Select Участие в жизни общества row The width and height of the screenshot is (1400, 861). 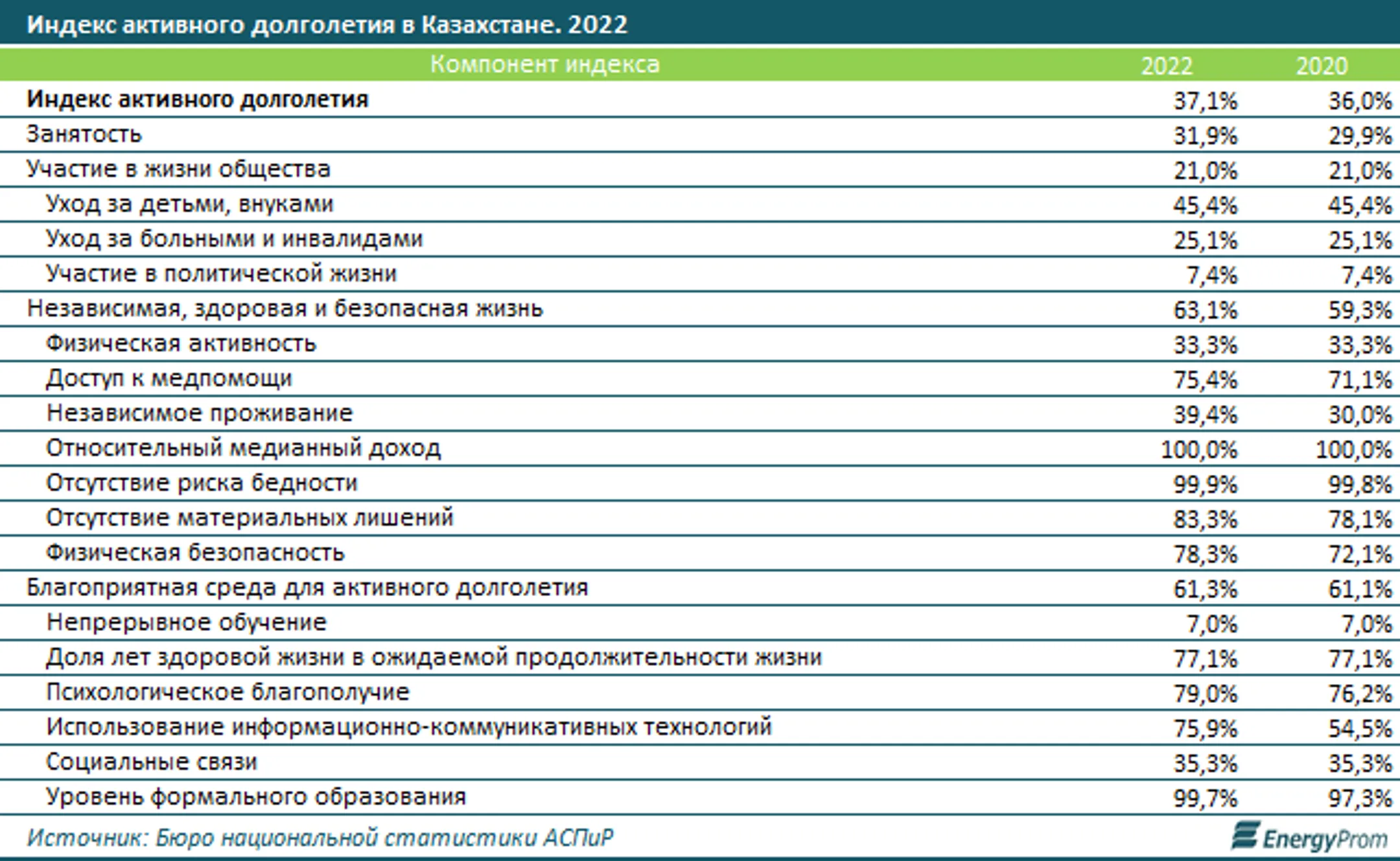(700, 170)
